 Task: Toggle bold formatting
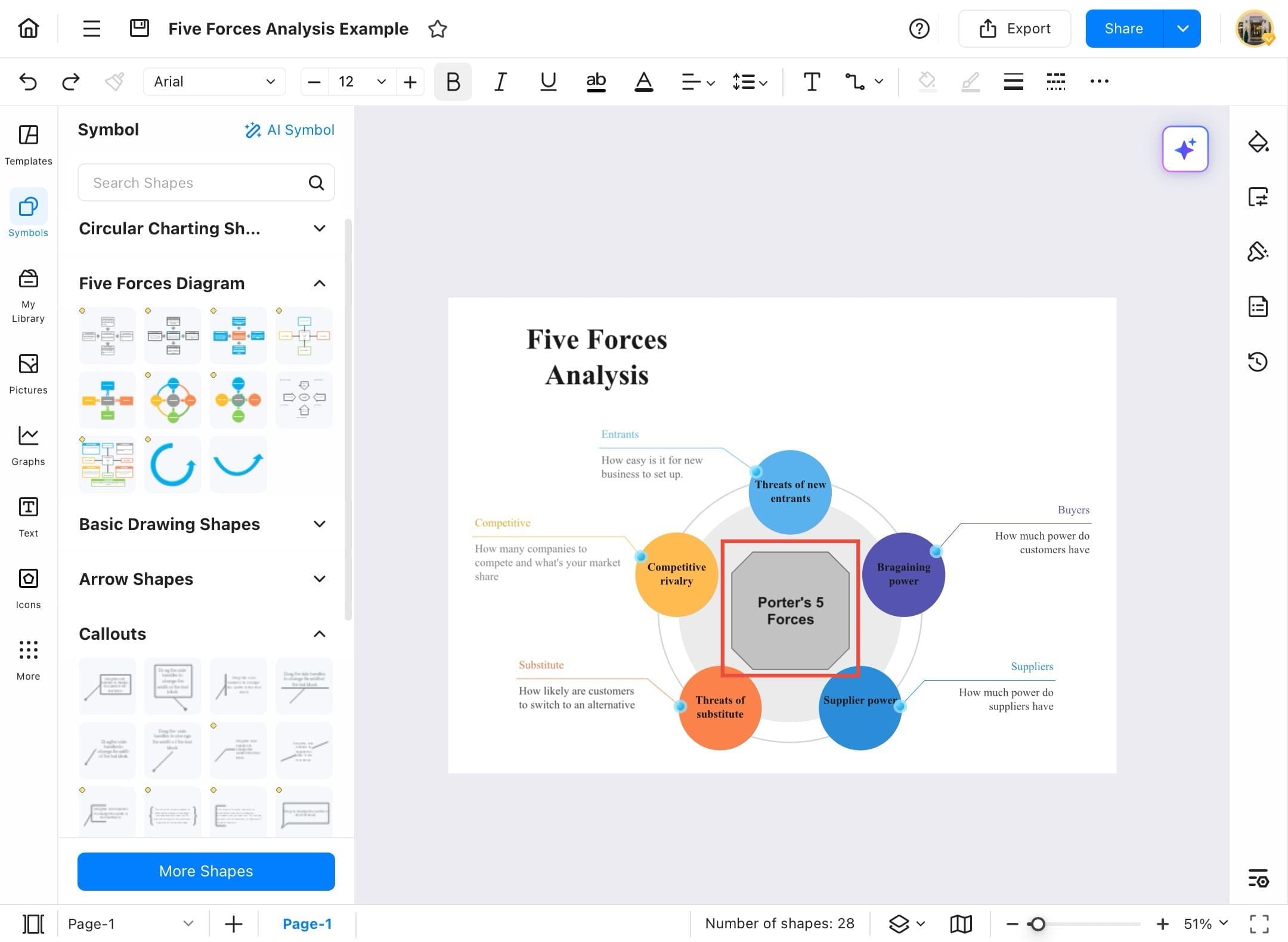(x=453, y=82)
